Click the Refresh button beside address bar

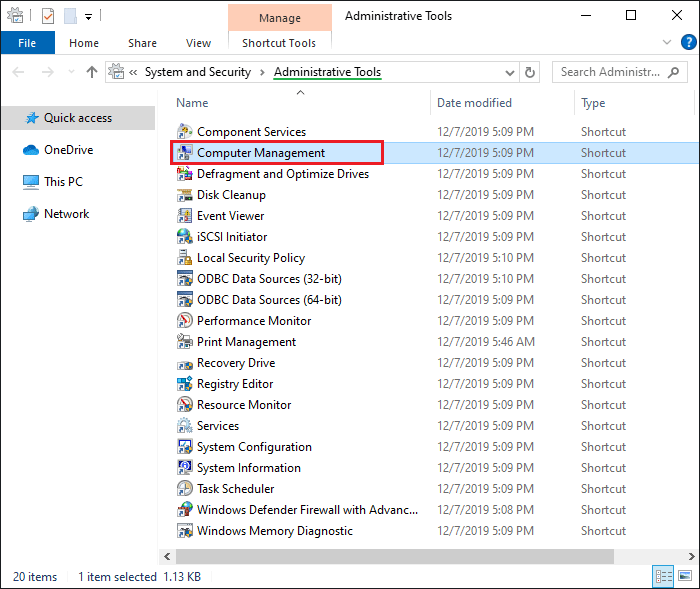tap(529, 72)
